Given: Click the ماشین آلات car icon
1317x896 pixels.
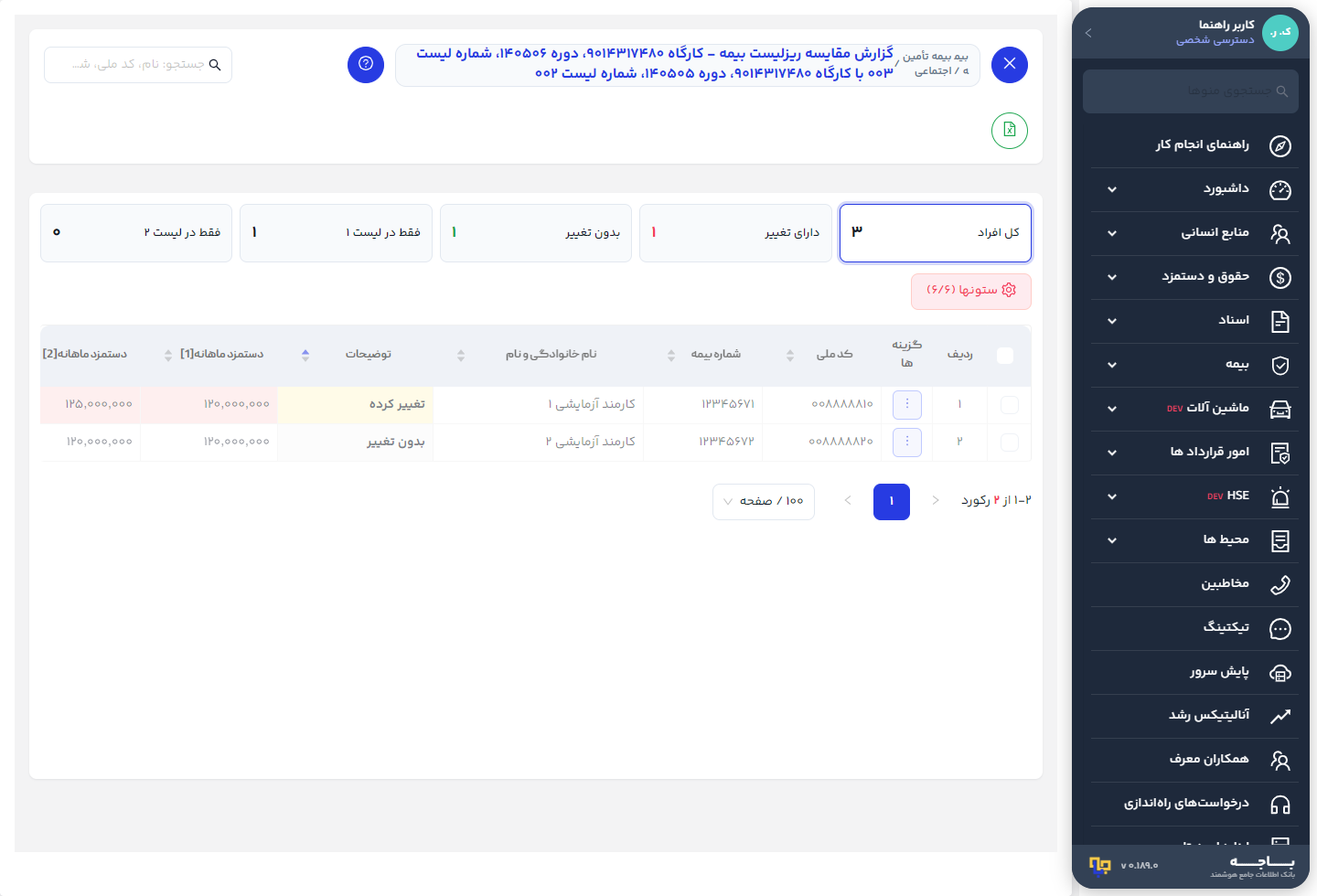Looking at the screenshot, I should coord(1280,409).
